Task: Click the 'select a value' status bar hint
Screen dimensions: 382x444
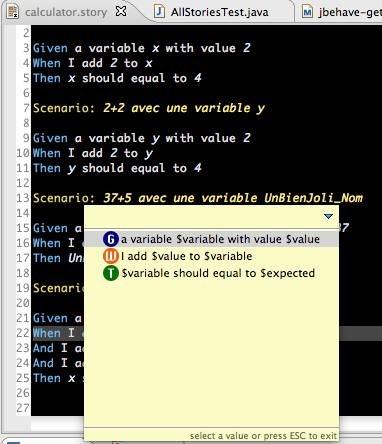Action: 263,436
